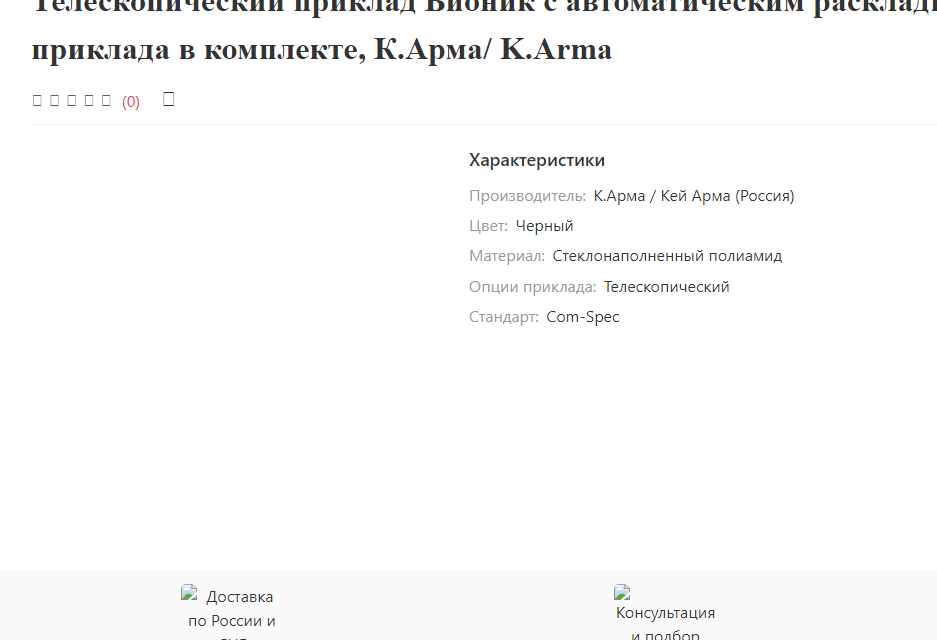The height and width of the screenshot is (640, 937).
Task: Click the fourth rating star
Action: pos(89,100)
